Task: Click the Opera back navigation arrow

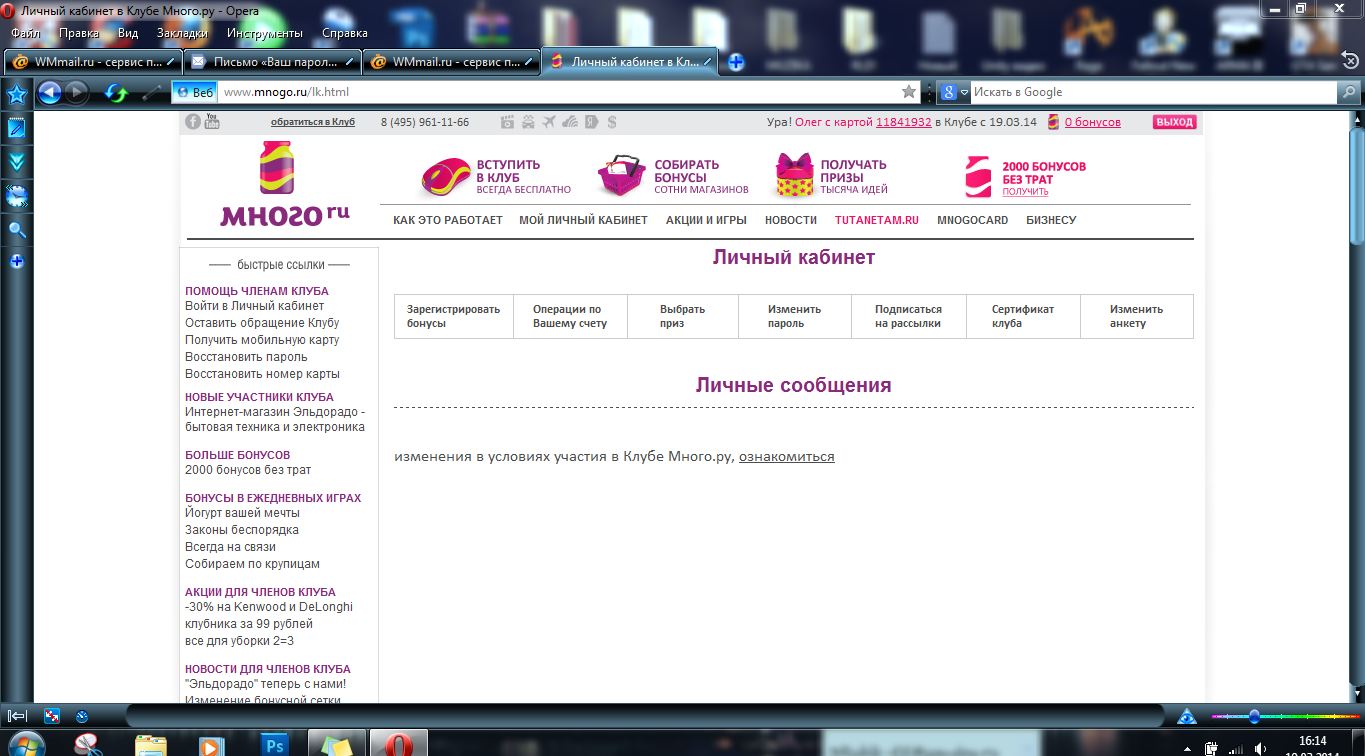Action: coord(50,93)
